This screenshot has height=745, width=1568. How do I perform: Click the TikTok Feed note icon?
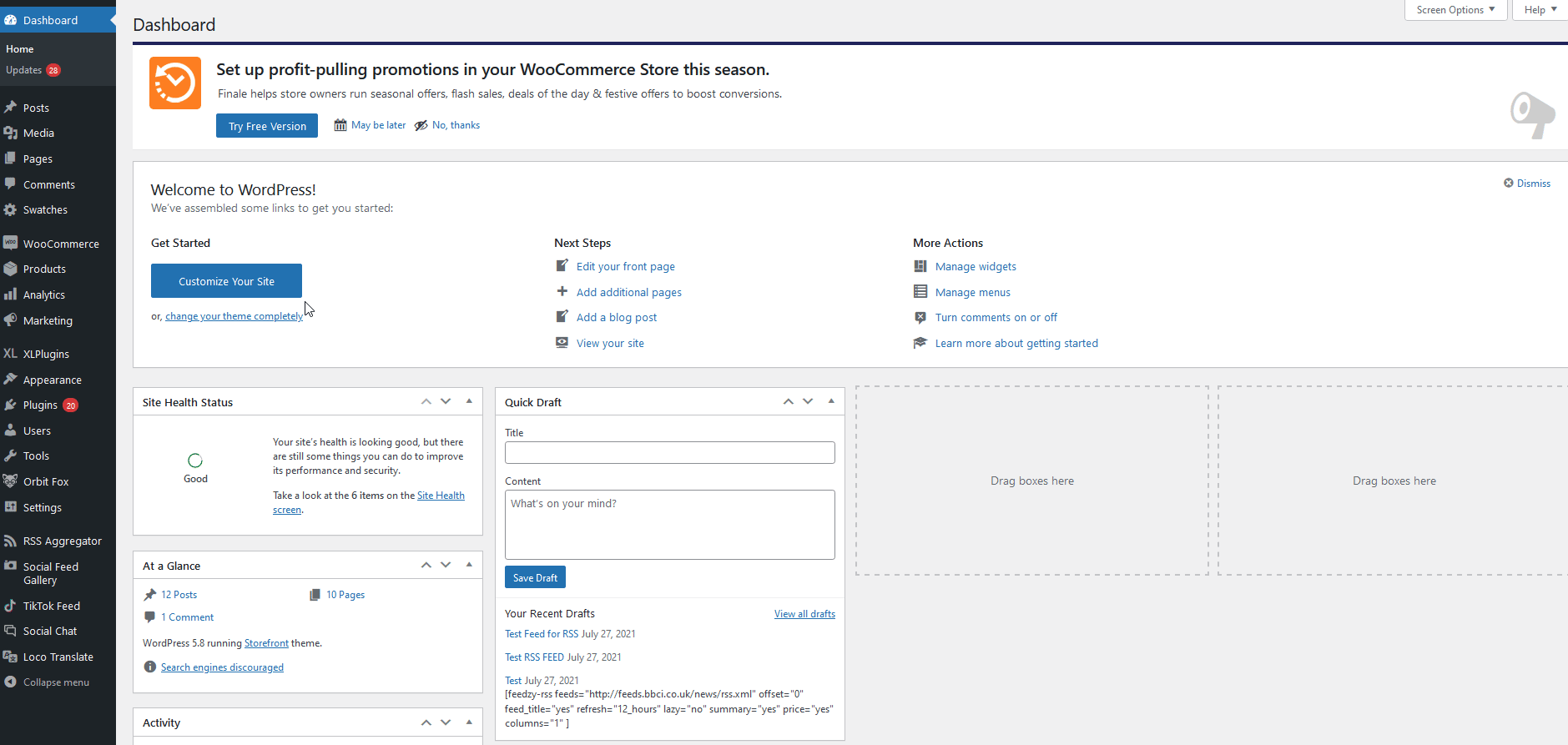(x=10, y=606)
